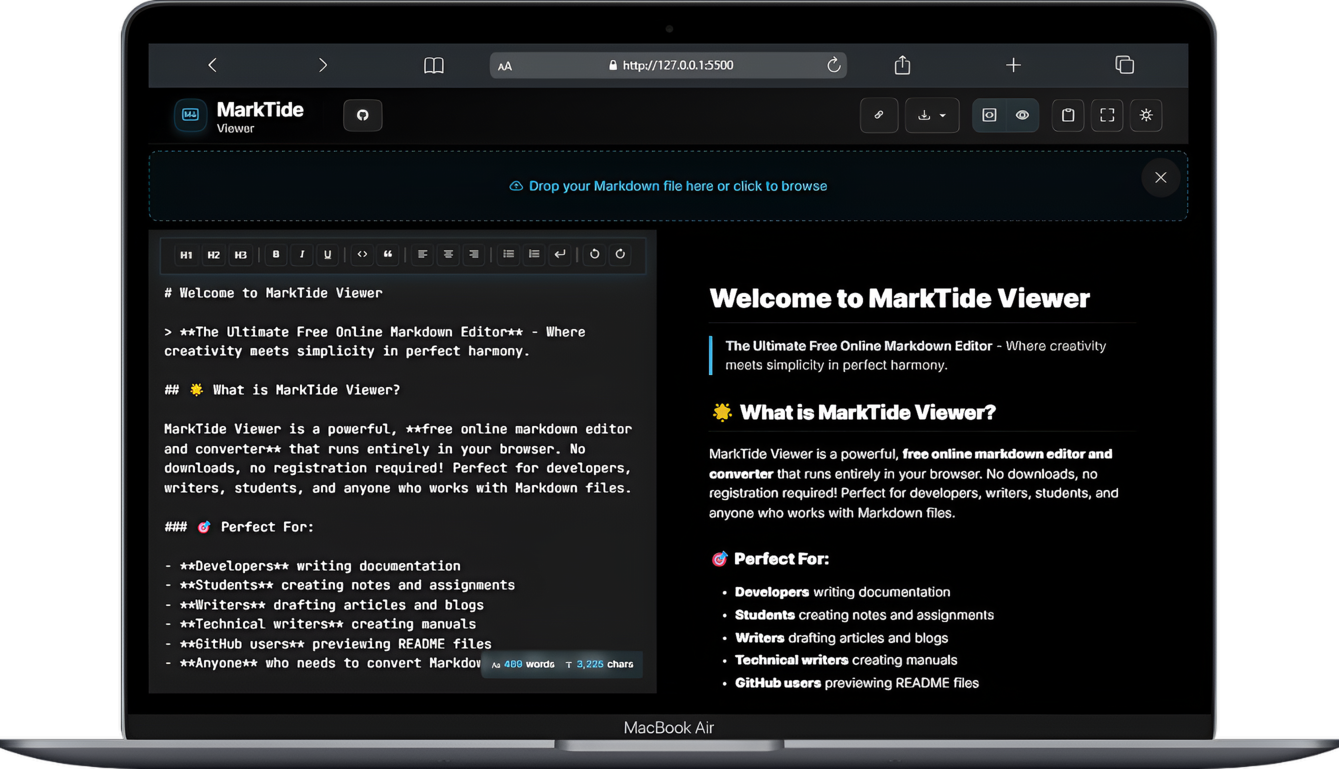This screenshot has width=1339, height=769.
Task: Open the download export dropdown
Action: 932,115
